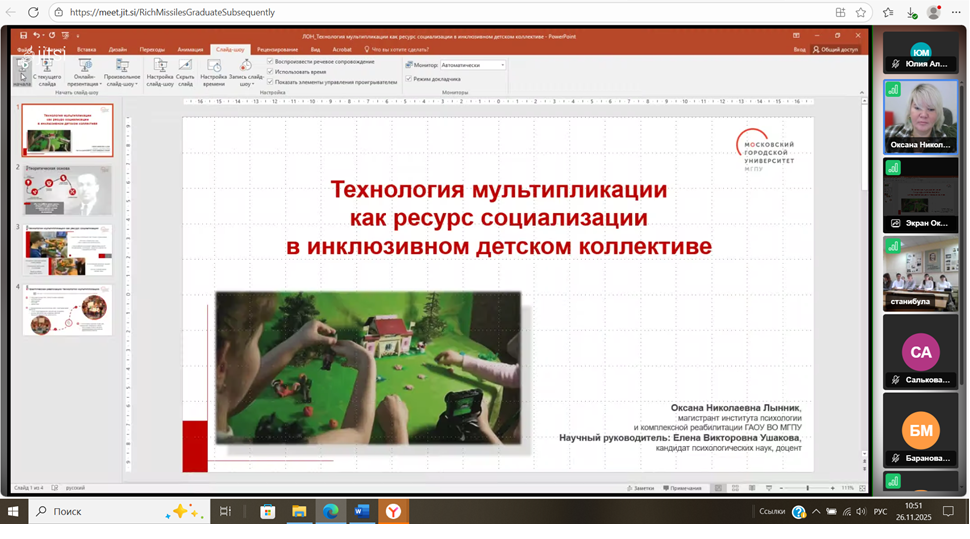
Task: Click the zoom slider in status bar
Action: [808, 488]
